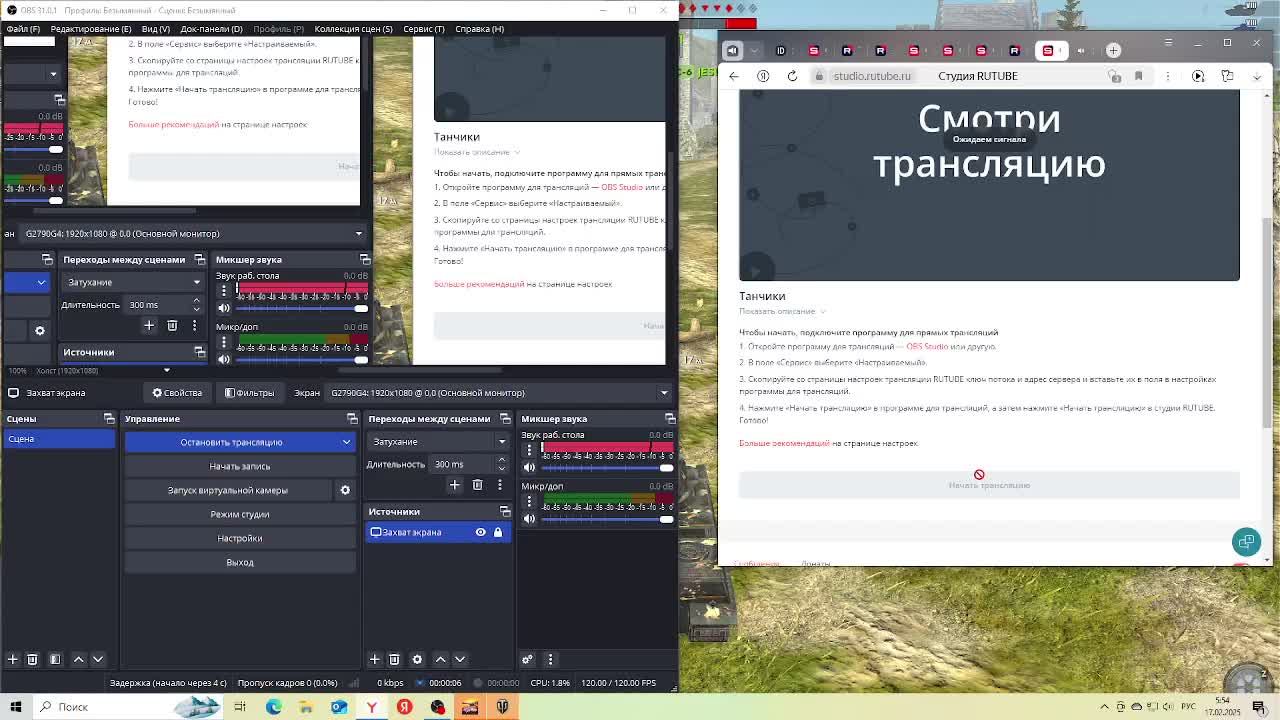Adjust the Микр/доп volume slider
This screenshot has width=1280, height=720.
pyautogui.click(x=607, y=518)
